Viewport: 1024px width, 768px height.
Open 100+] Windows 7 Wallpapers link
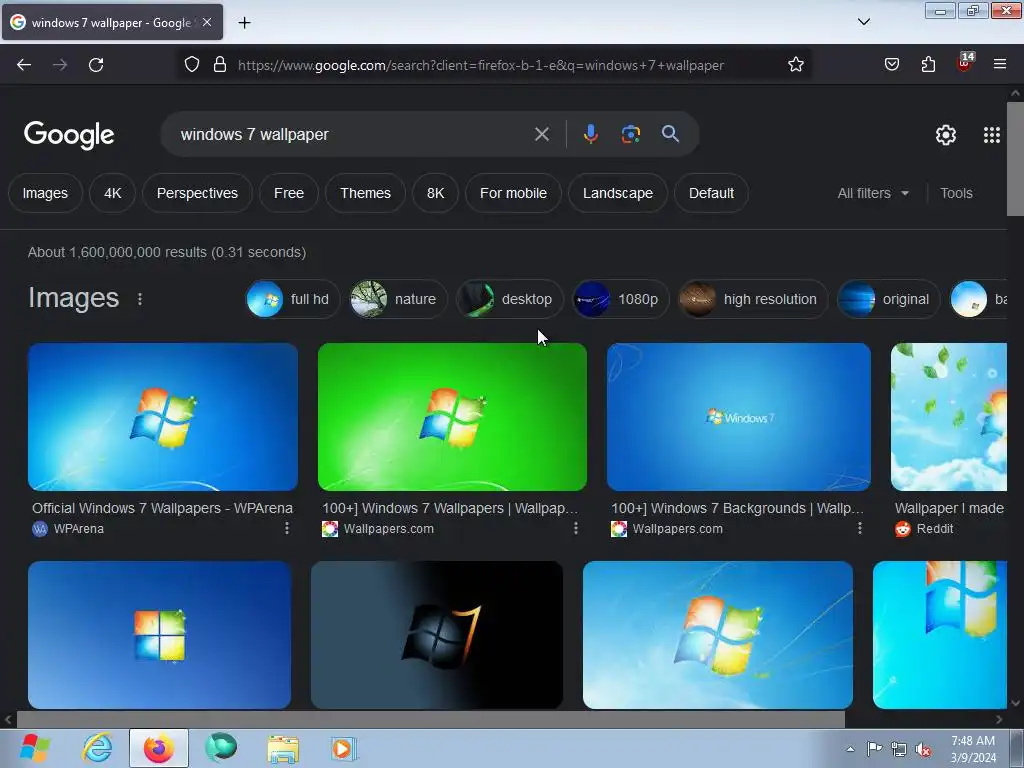coord(450,508)
